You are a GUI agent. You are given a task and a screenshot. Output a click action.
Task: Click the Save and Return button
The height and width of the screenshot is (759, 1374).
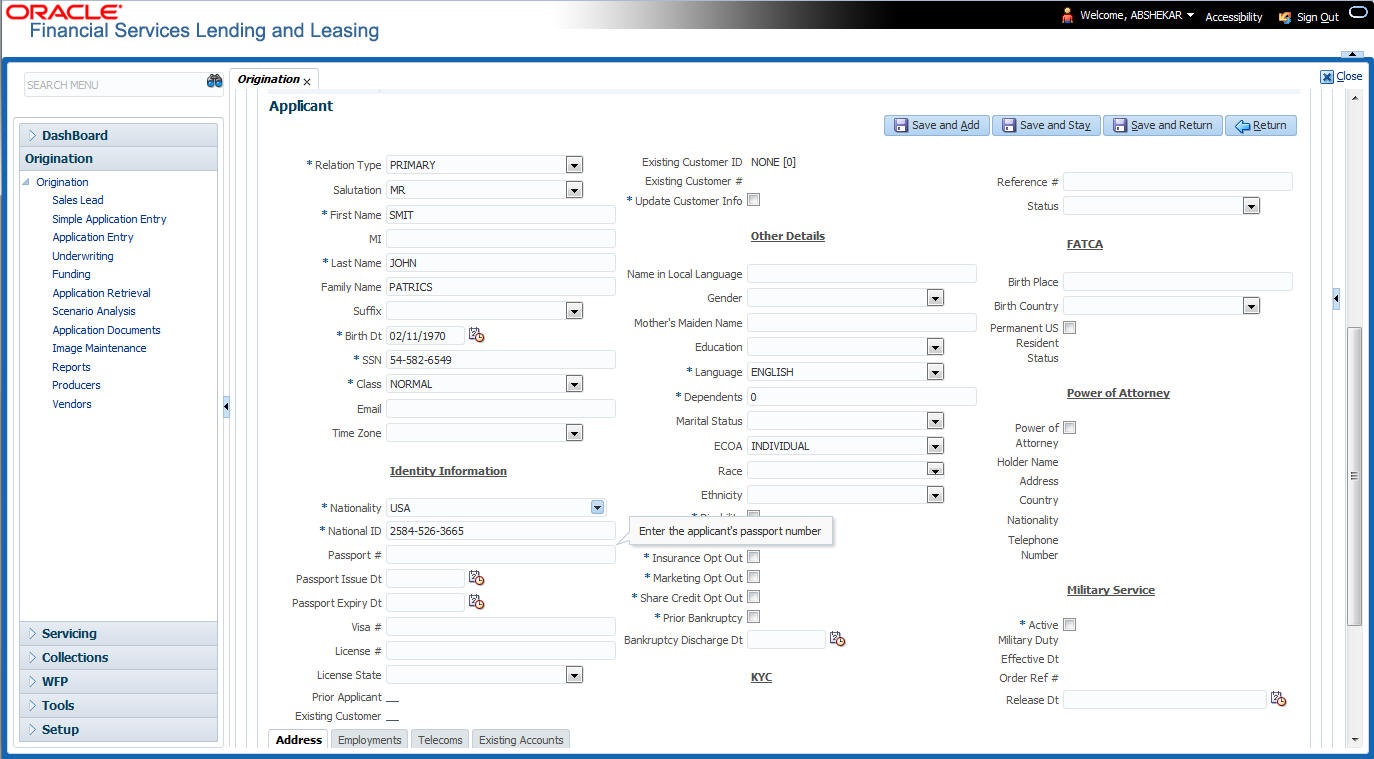[x=1163, y=125]
